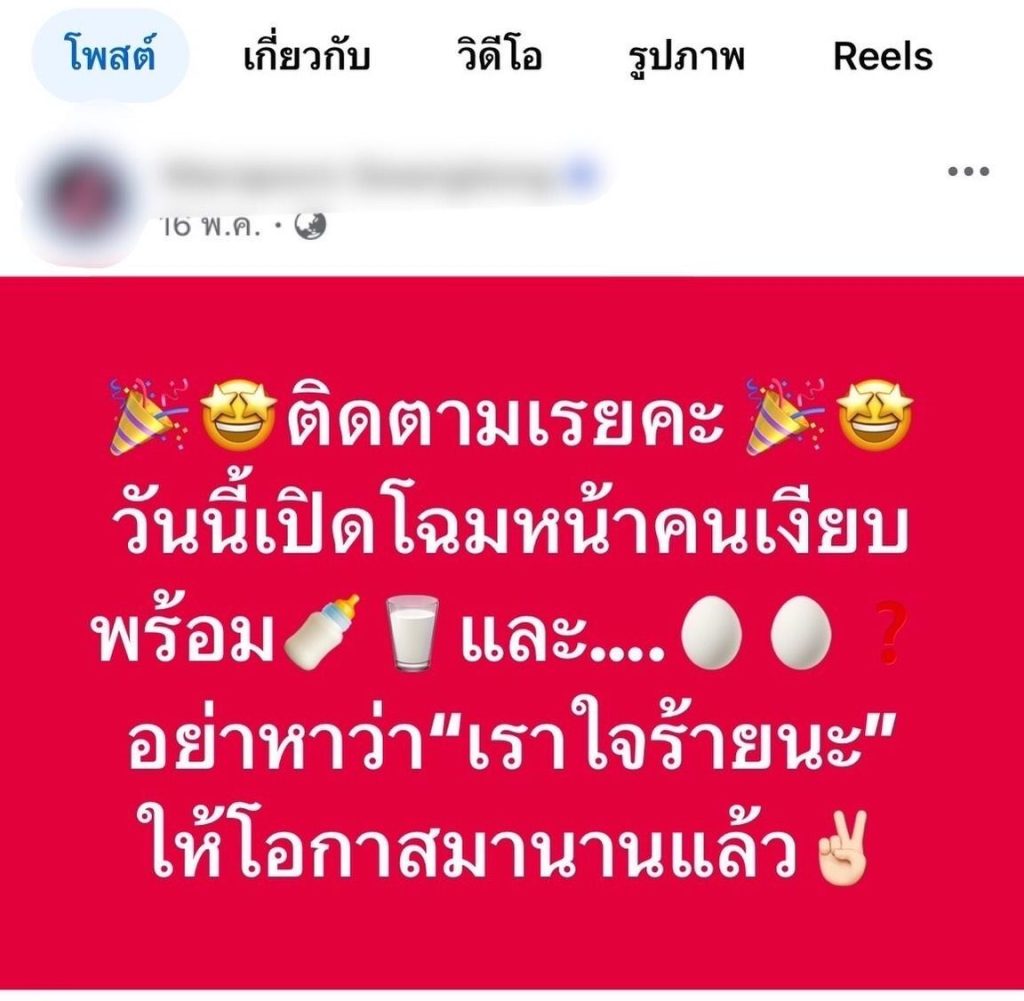The width and height of the screenshot is (1024, 1001).
Task: Click the first party popper emoji
Action: pyautogui.click(x=149, y=415)
